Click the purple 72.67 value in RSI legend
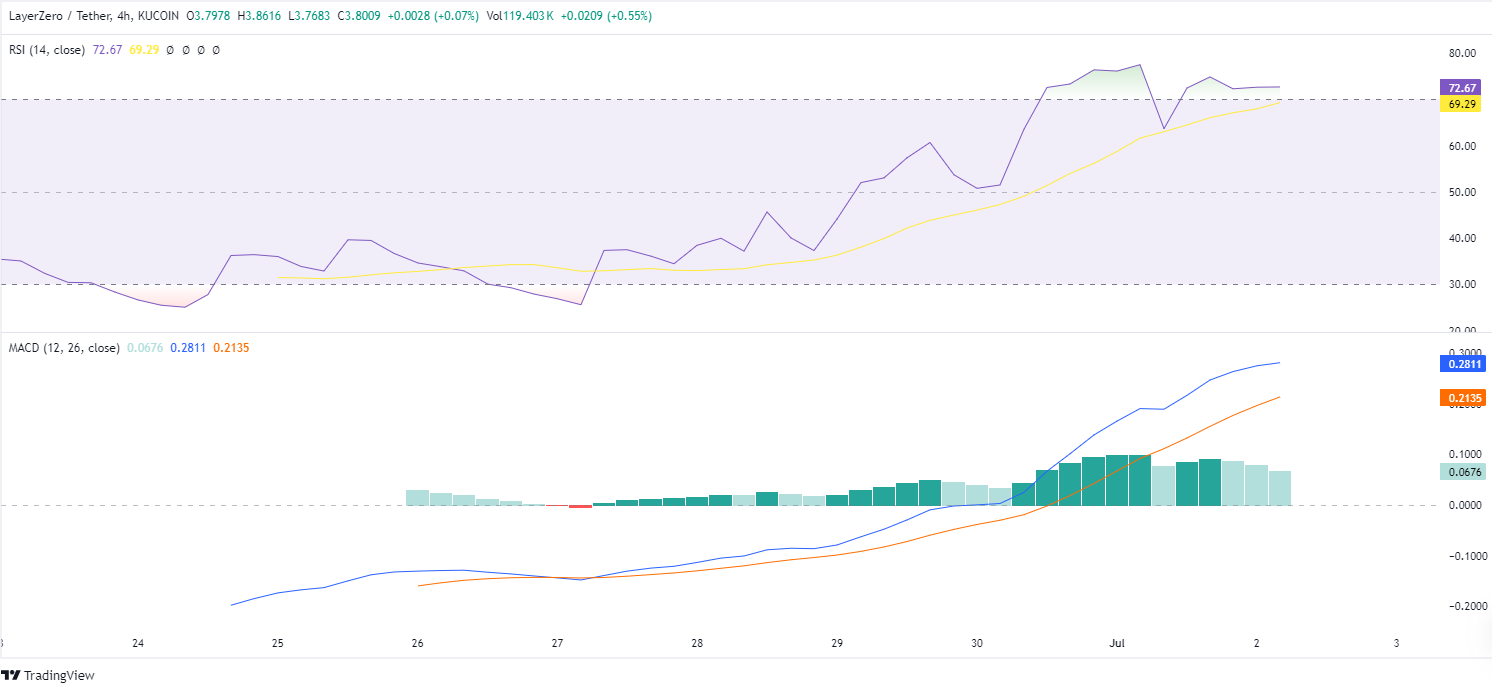 coord(107,49)
